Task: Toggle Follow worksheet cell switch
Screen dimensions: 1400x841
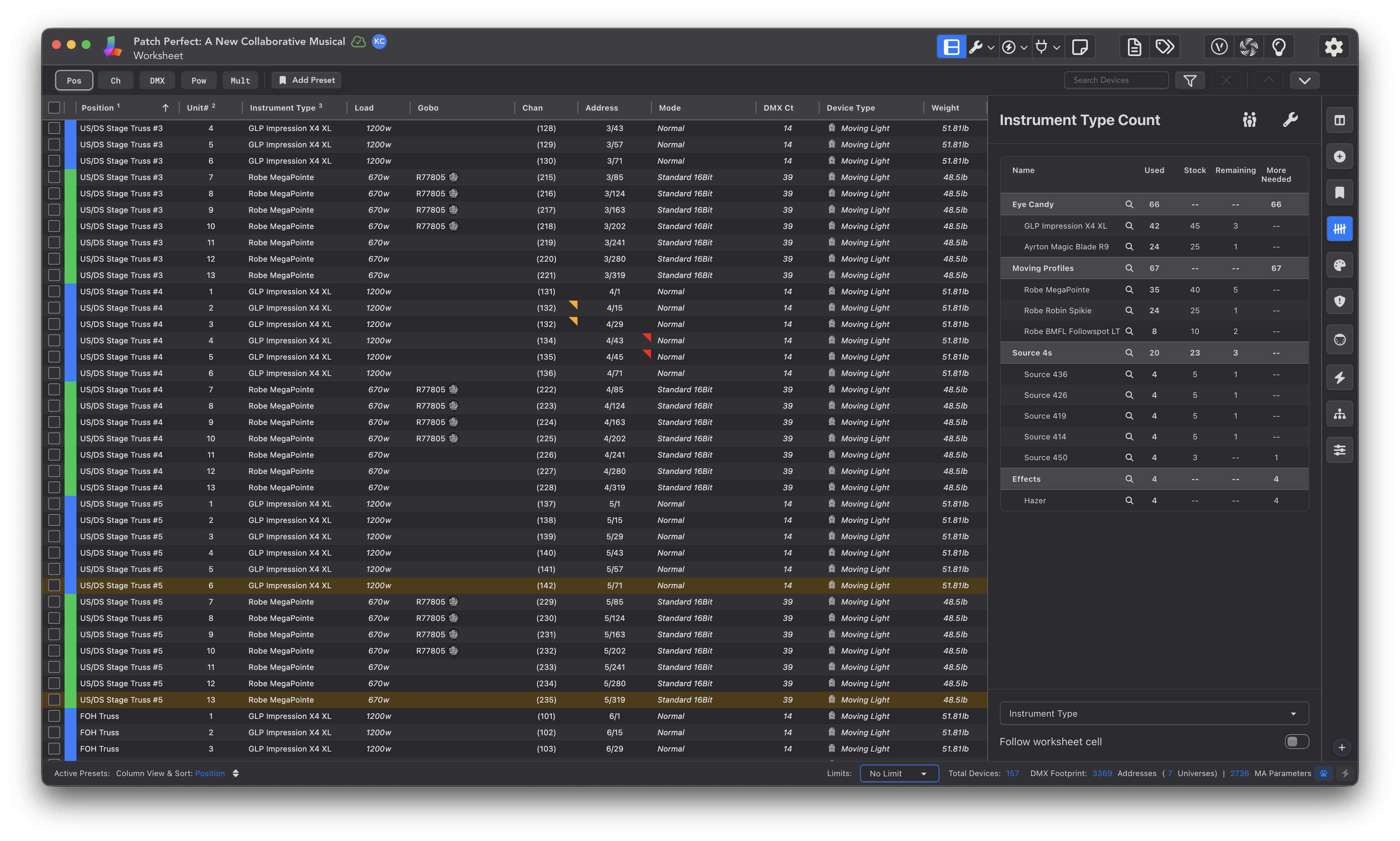Action: pyautogui.click(x=1296, y=741)
